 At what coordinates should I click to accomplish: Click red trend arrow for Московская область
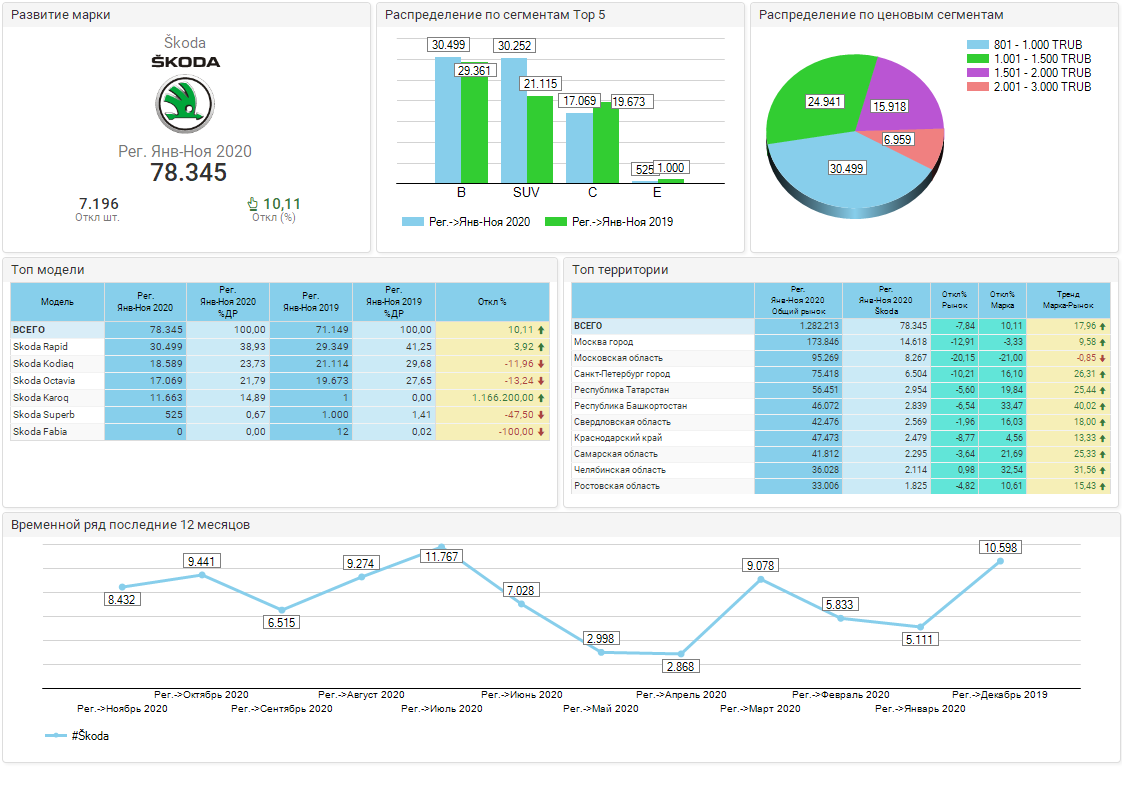click(1103, 358)
